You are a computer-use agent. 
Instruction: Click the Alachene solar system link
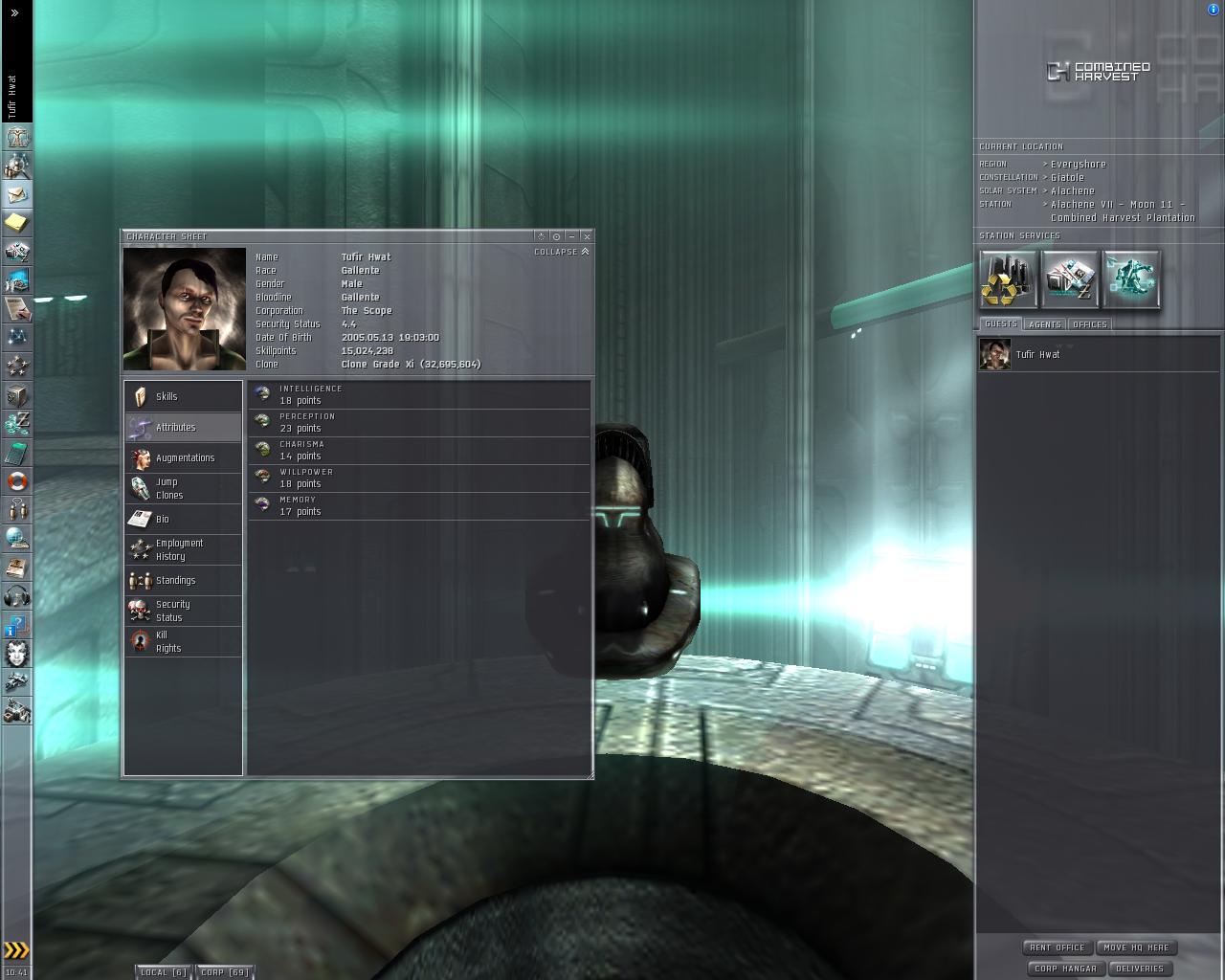tap(1073, 191)
